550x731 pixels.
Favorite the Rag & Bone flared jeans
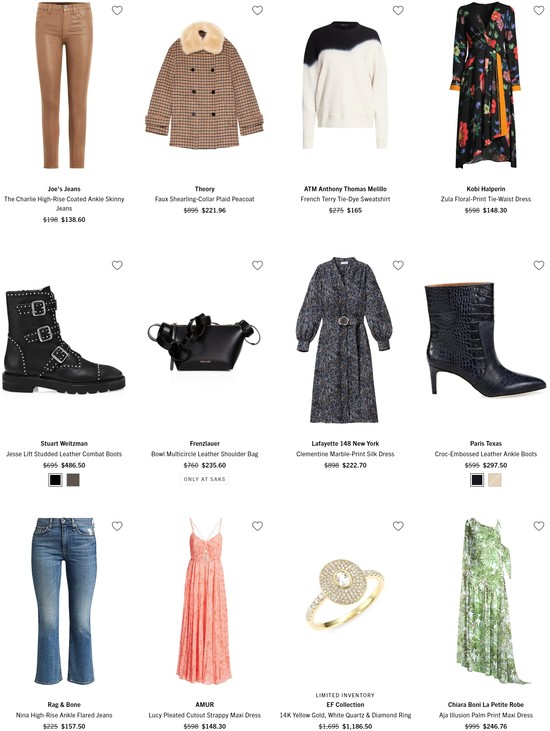[x=117, y=526]
